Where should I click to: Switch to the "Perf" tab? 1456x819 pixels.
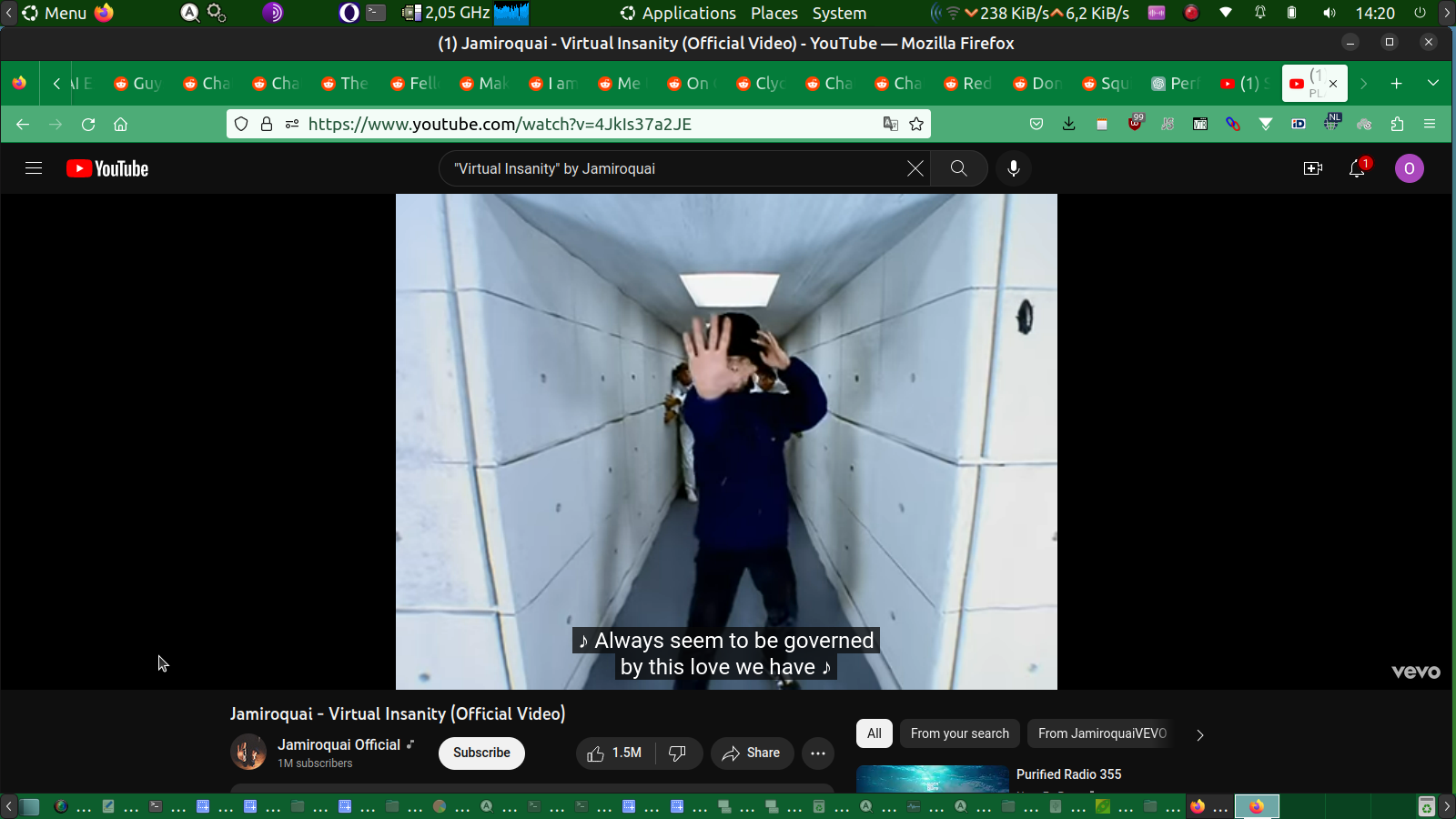[x=1176, y=84]
